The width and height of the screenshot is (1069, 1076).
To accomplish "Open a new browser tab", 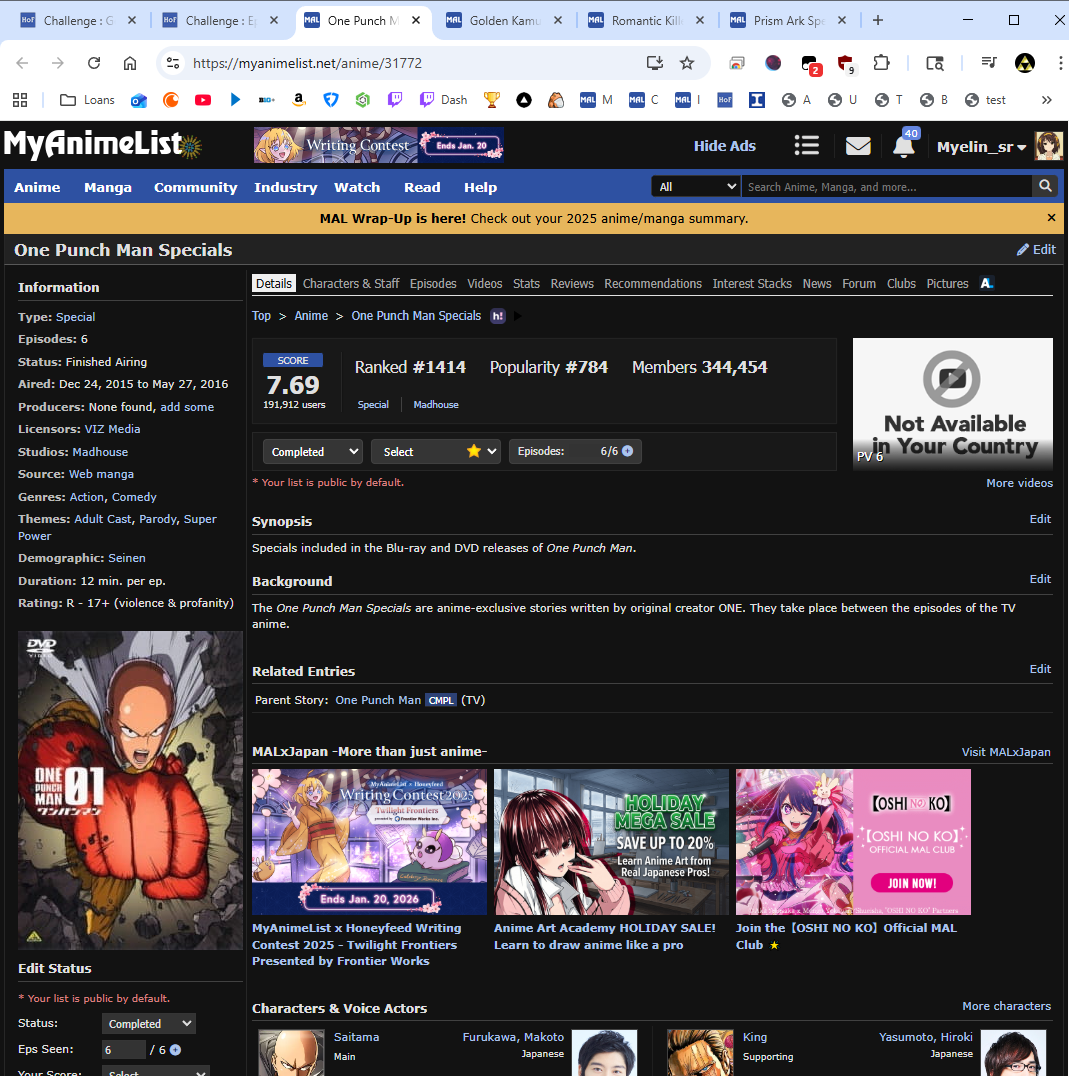I will pos(878,21).
